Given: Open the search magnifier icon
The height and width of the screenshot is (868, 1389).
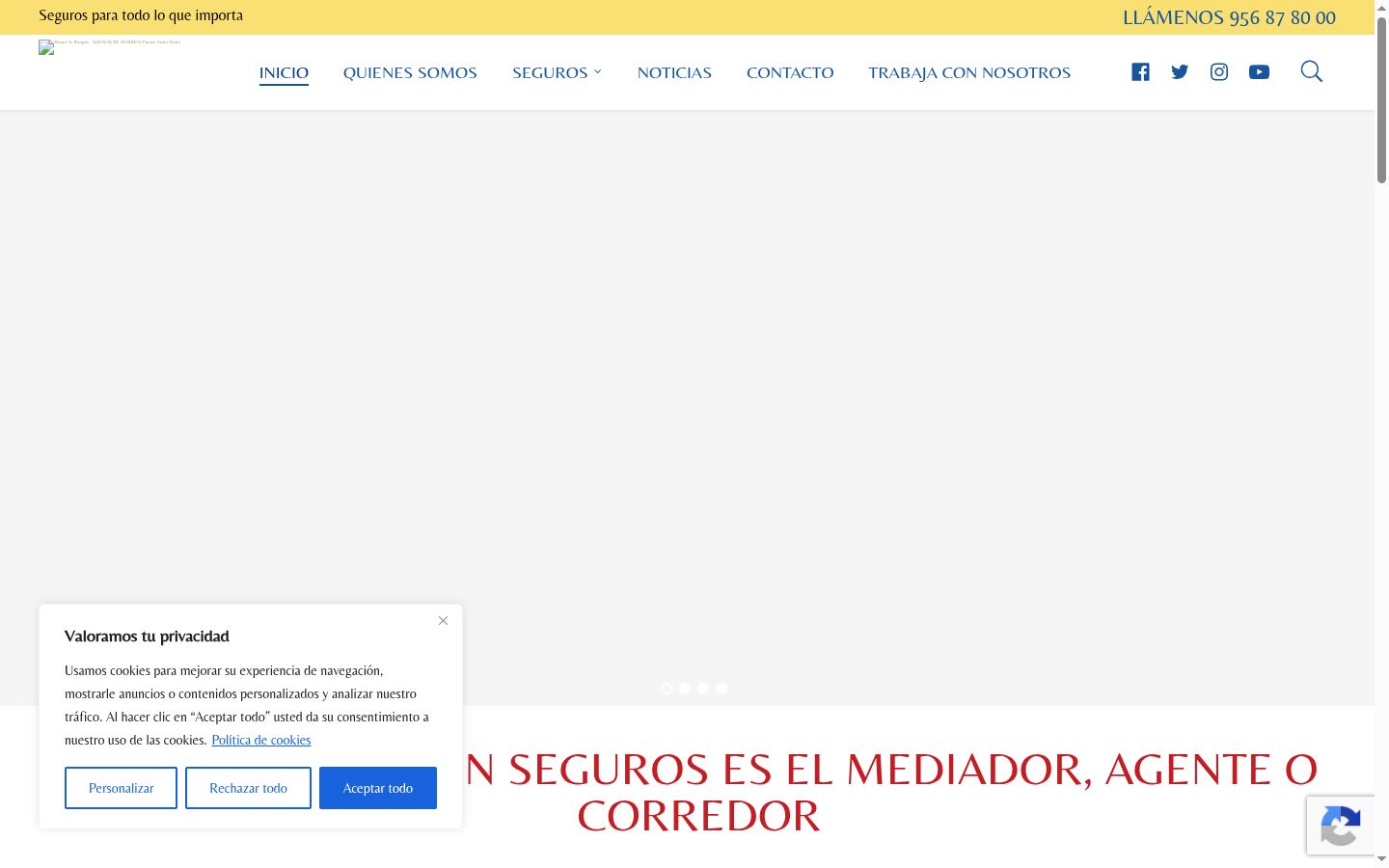Looking at the screenshot, I should (1311, 71).
